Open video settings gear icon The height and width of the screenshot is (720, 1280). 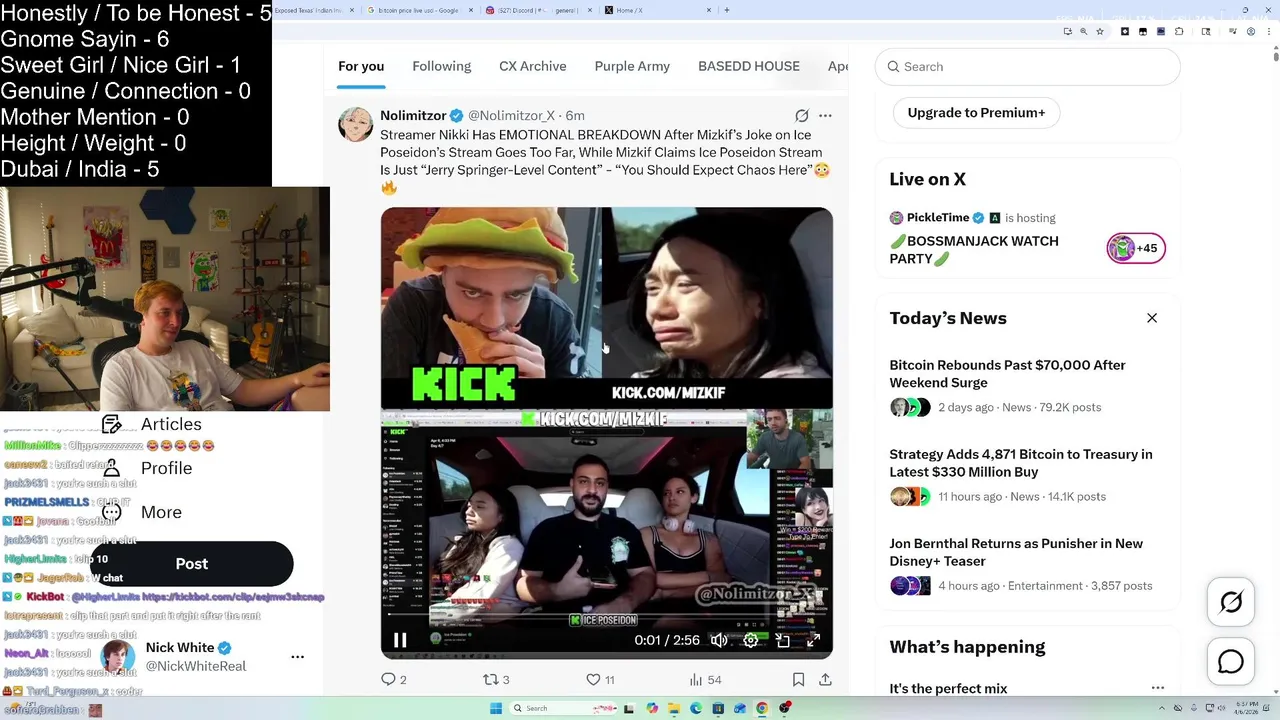pos(751,640)
